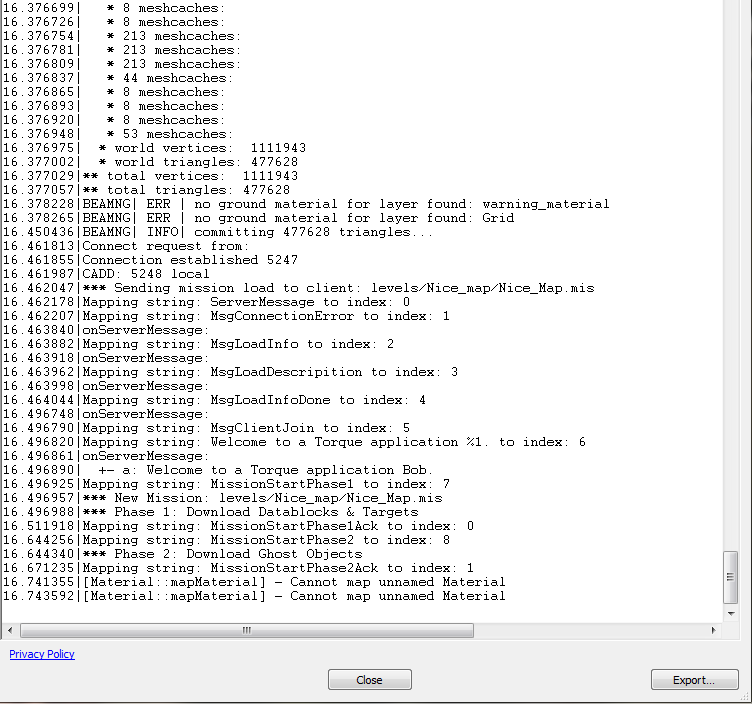
Task: Click the horizontal scrollbar thumb
Action: 247,630
